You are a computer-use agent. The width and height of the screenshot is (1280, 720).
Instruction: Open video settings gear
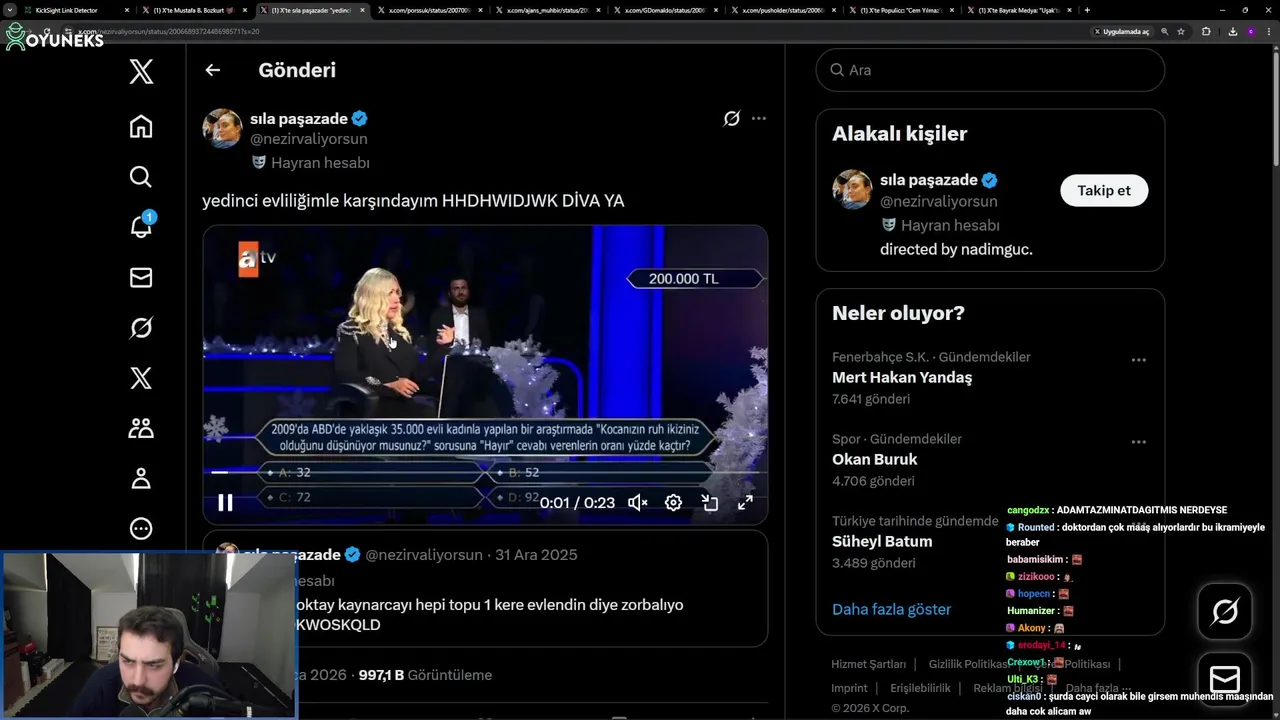674,503
